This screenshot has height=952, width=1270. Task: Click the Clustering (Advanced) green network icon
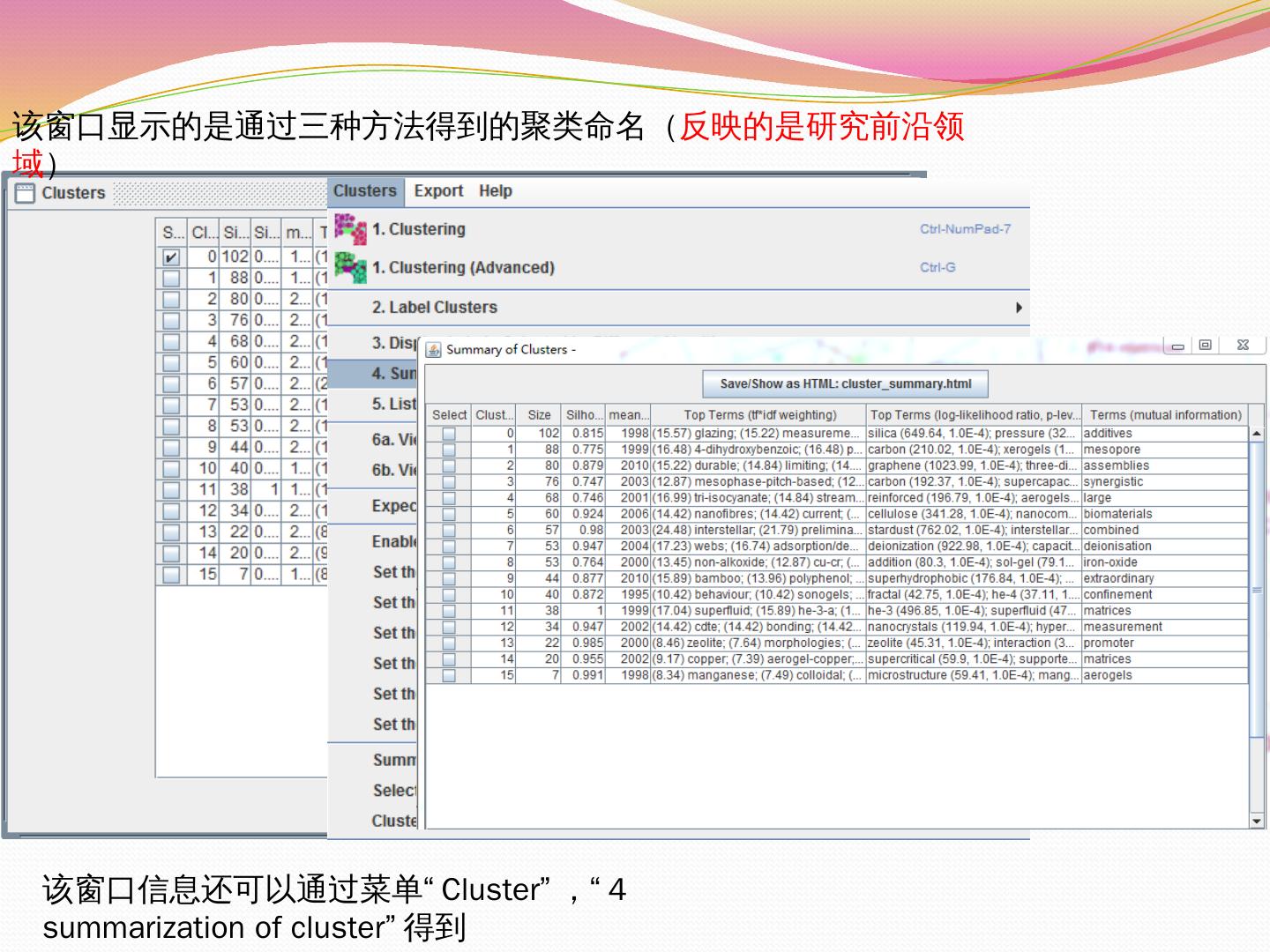point(350,268)
